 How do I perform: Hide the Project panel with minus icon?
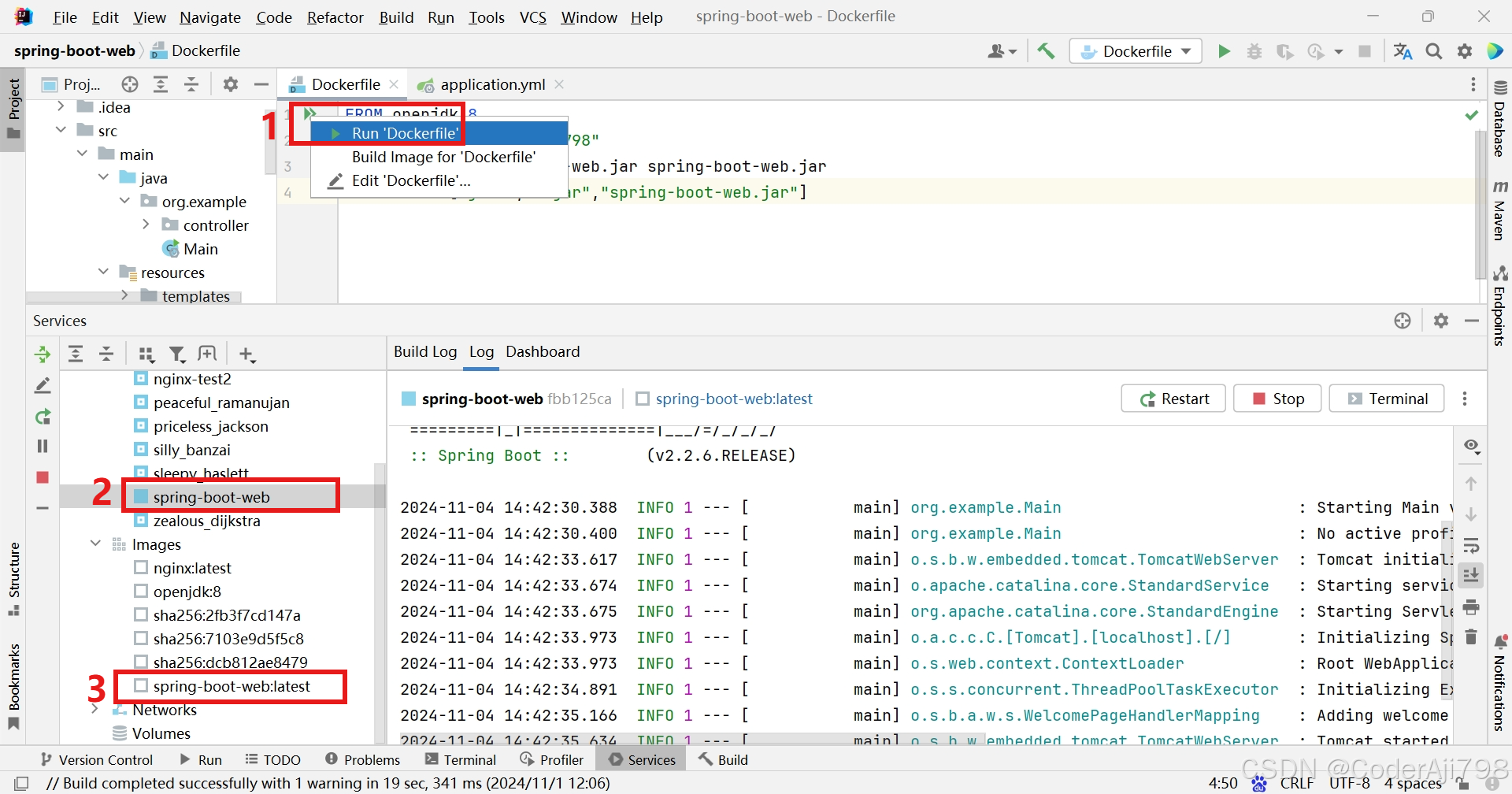pyautogui.click(x=261, y=84)
